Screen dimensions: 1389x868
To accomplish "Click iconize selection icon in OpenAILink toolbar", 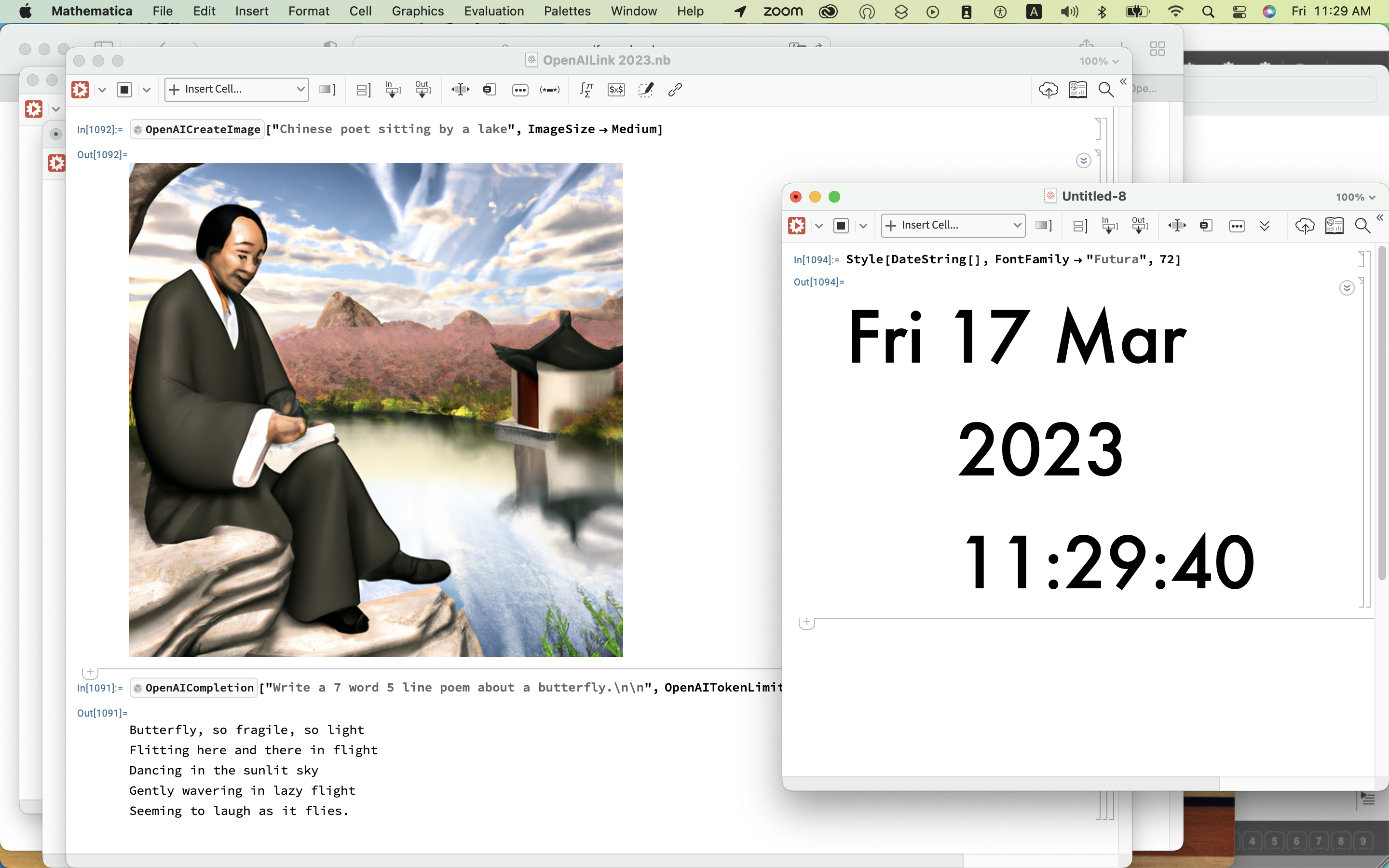I will [489, 90].
